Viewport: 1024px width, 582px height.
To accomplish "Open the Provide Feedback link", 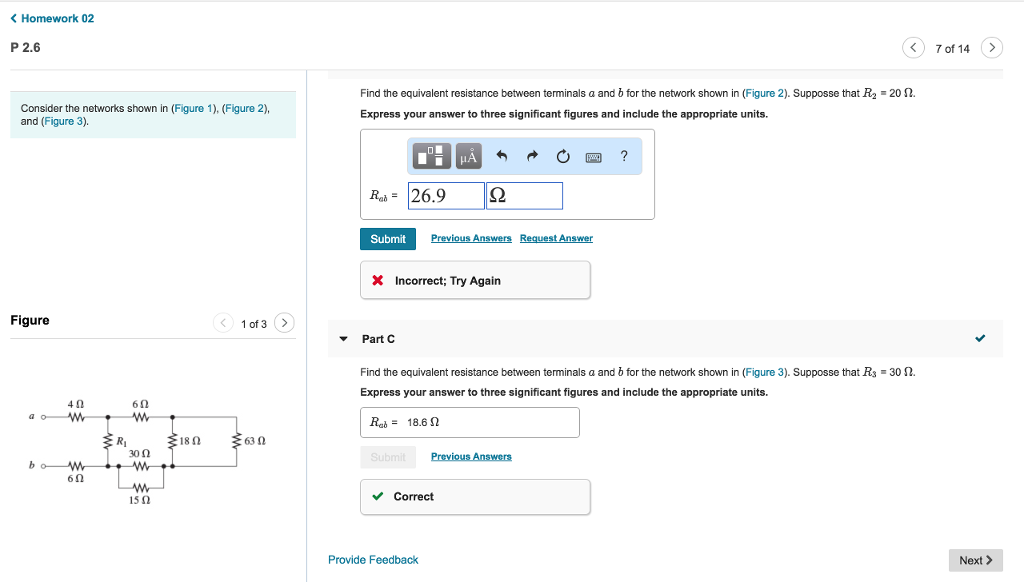I will tap(373, 560).
